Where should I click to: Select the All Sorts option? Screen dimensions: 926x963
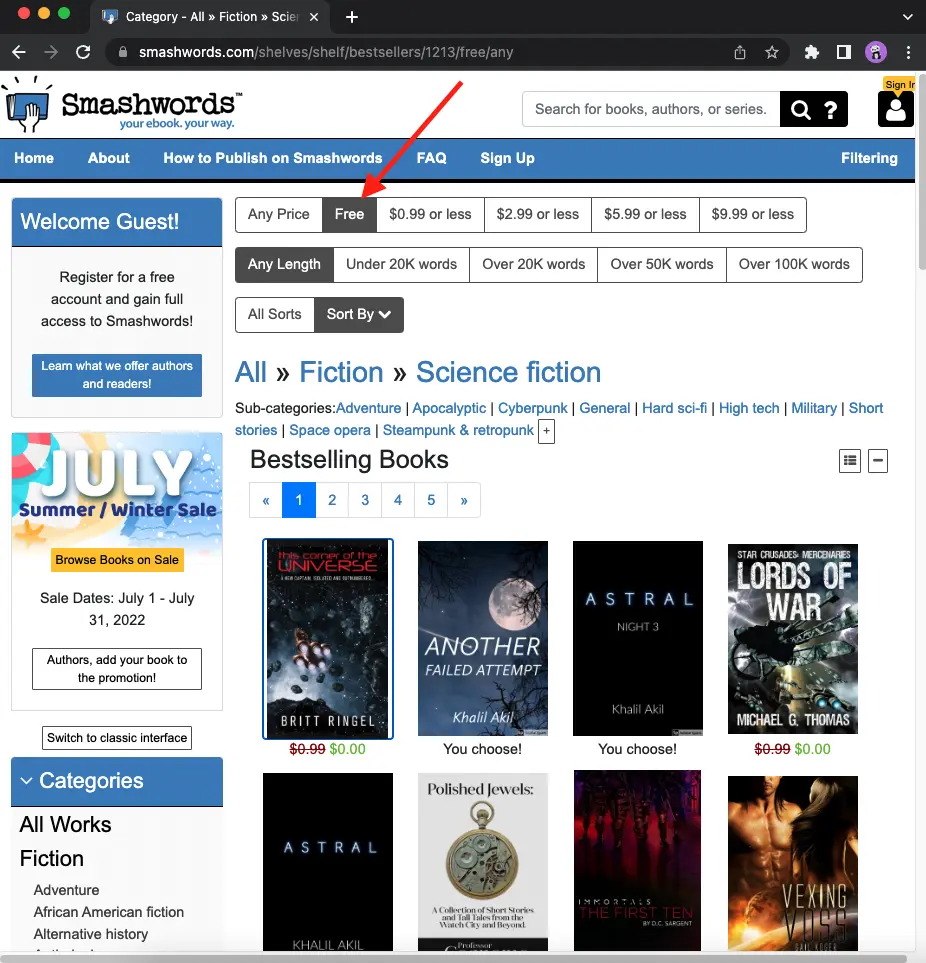275,314
